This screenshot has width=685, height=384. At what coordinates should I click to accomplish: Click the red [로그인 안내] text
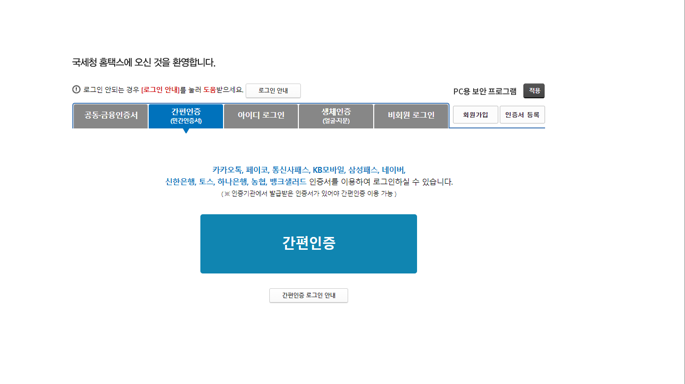(160, 90)
